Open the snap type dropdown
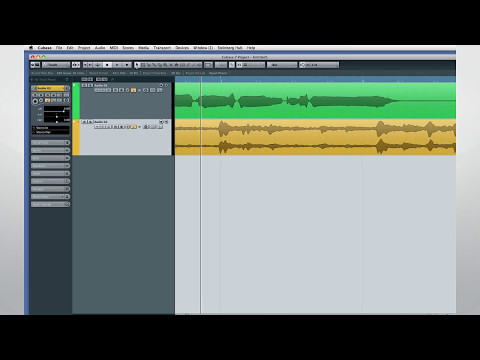 [x=251, y=65]
